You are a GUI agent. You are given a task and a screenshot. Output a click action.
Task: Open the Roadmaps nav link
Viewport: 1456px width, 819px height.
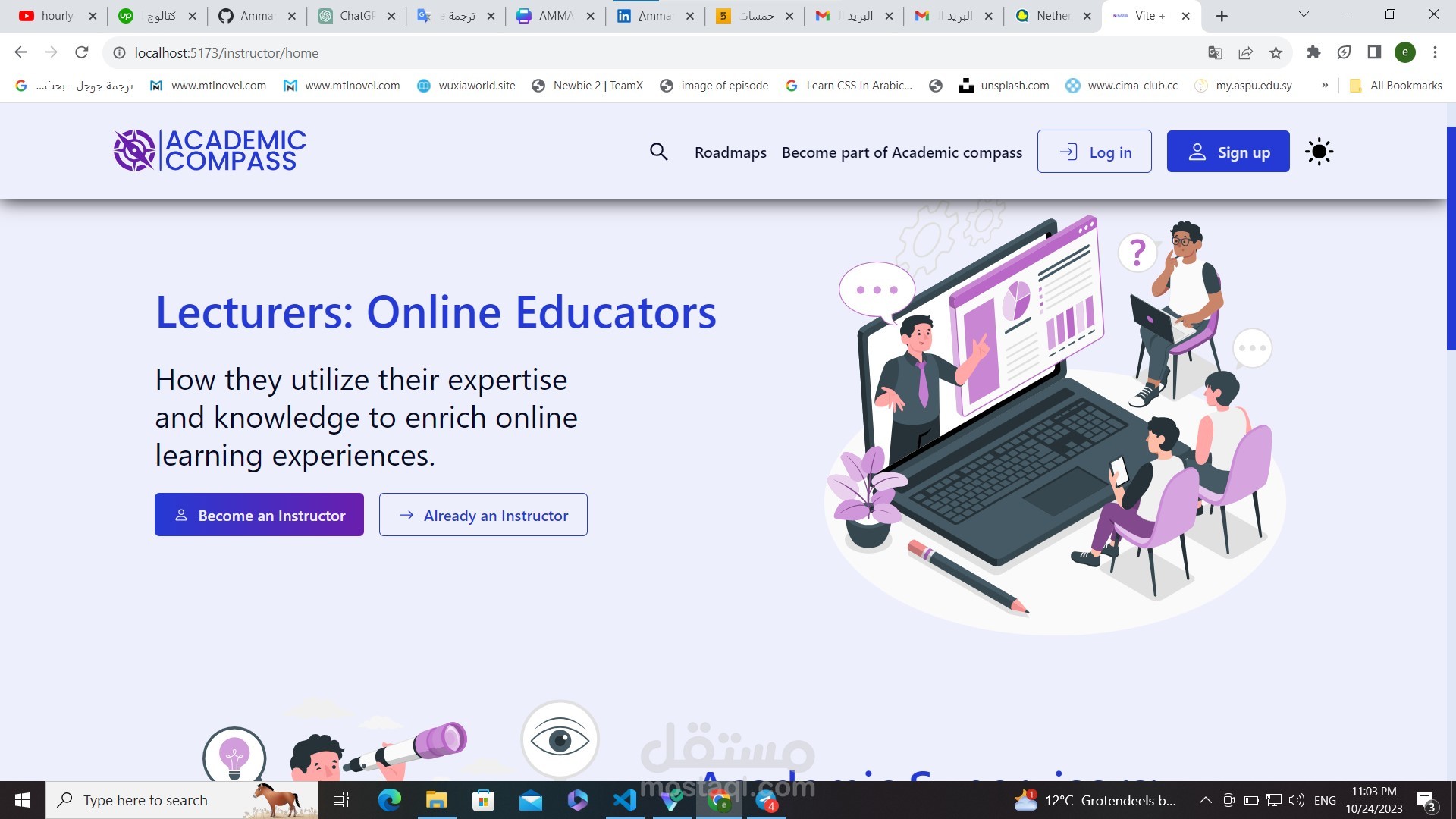[730, 152]
